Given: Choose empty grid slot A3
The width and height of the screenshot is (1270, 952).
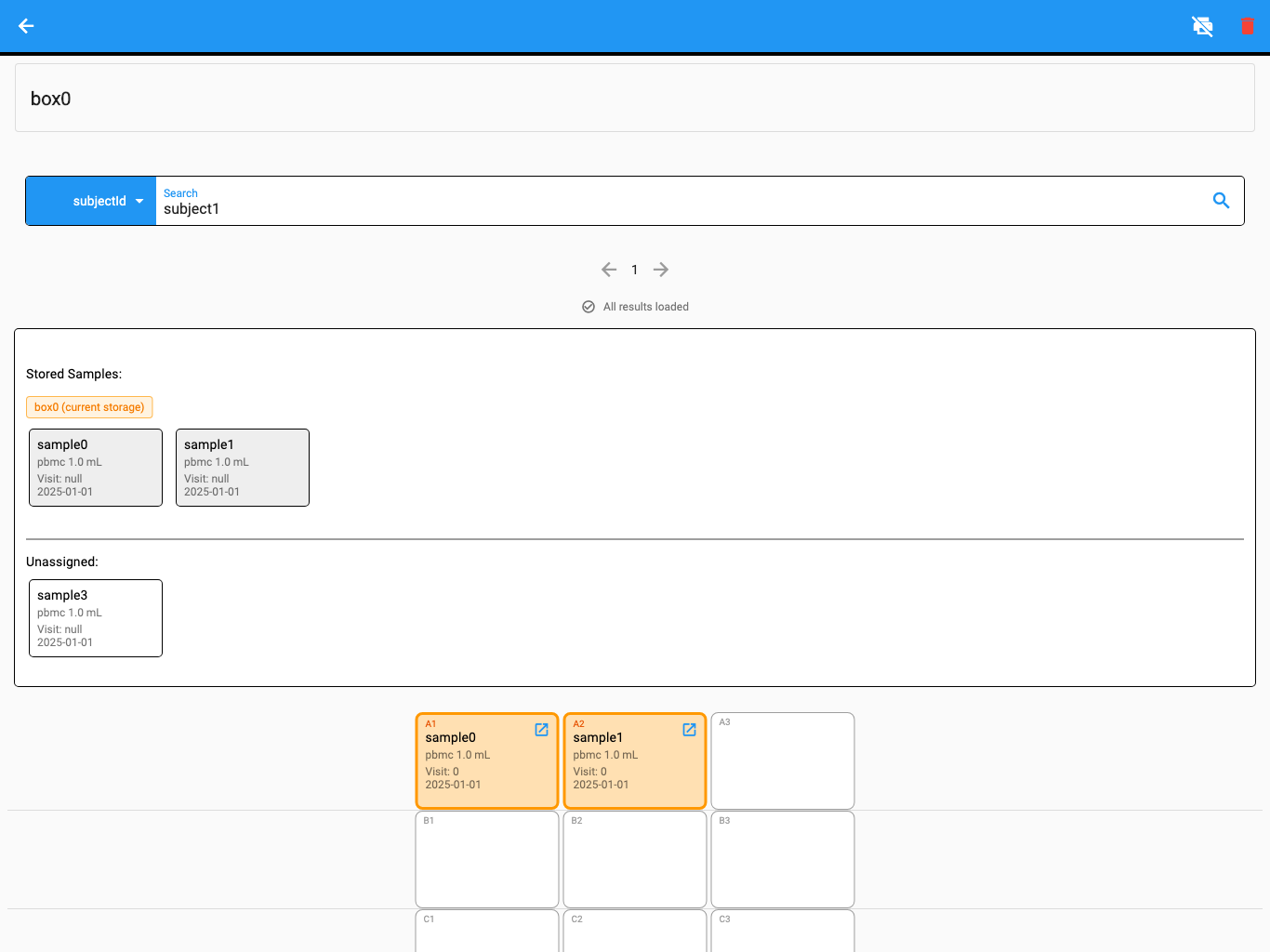Looking at the screenshot, I should [x=783, y=760].
